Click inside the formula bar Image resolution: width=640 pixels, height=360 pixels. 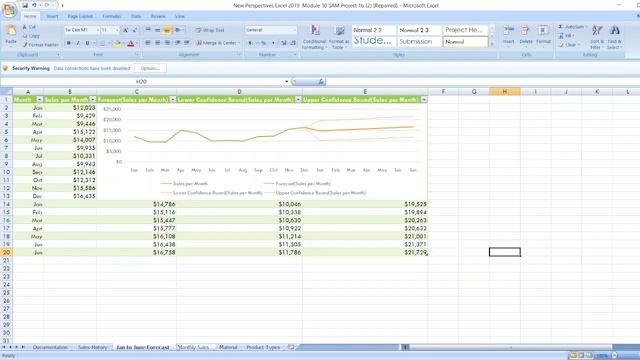482,82
